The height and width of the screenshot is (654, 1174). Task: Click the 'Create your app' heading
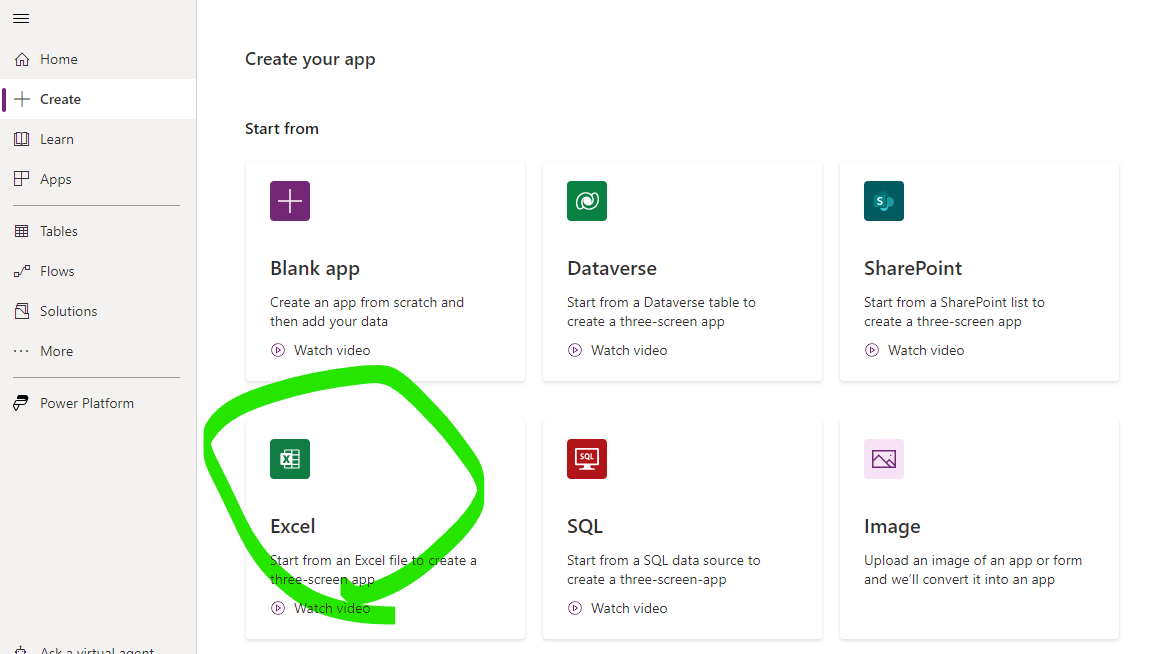click(310, 59)
